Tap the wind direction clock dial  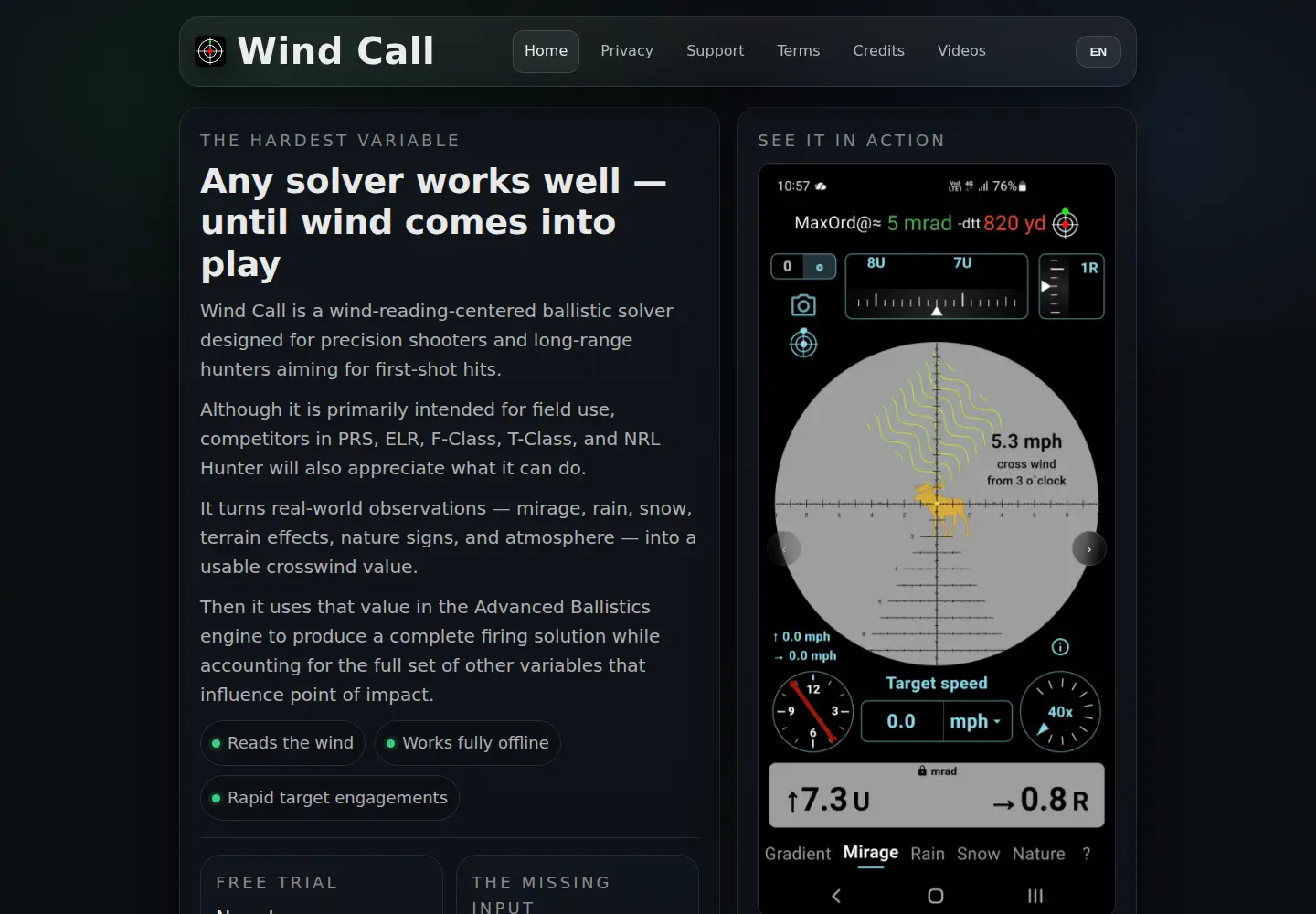click(x=812, y=712)
